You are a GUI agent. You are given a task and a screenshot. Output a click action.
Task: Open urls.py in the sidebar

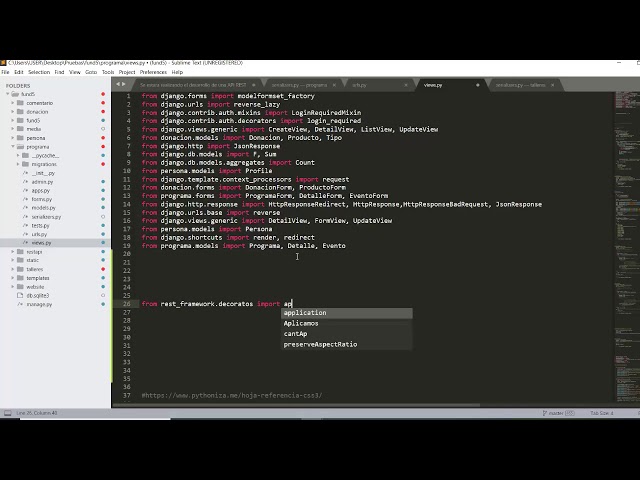coord(39,234)
